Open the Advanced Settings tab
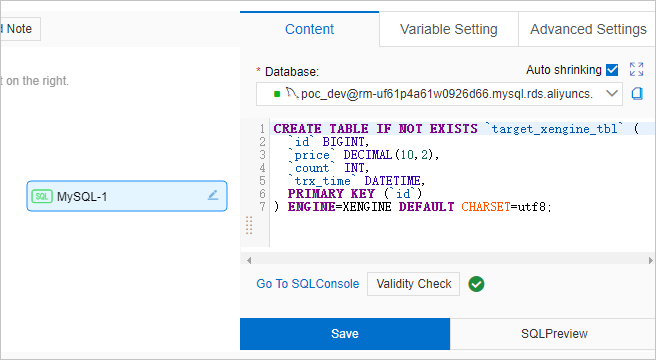 (587, 29)
